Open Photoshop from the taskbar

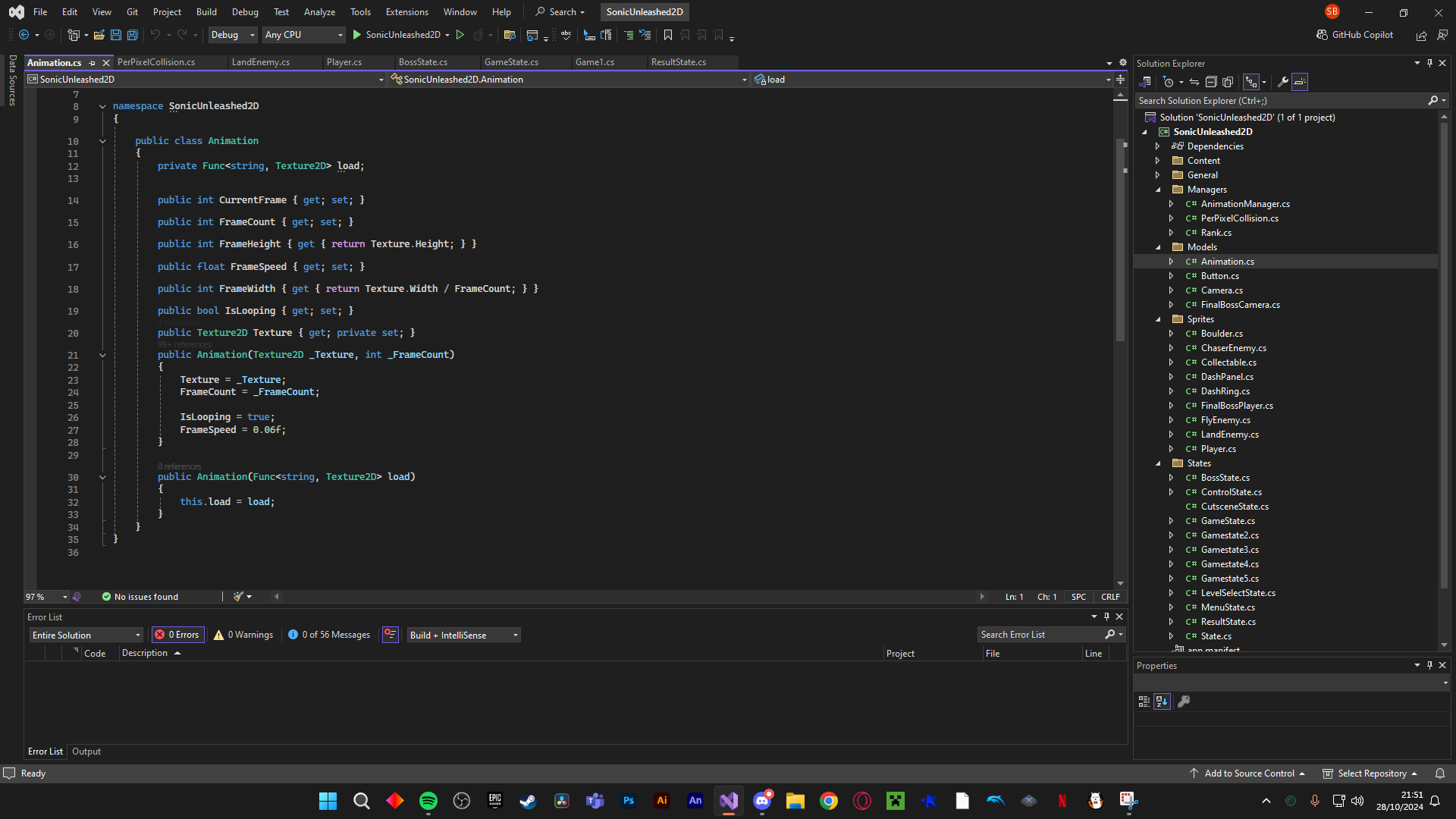pyautogui.click(x=629, y=801)
